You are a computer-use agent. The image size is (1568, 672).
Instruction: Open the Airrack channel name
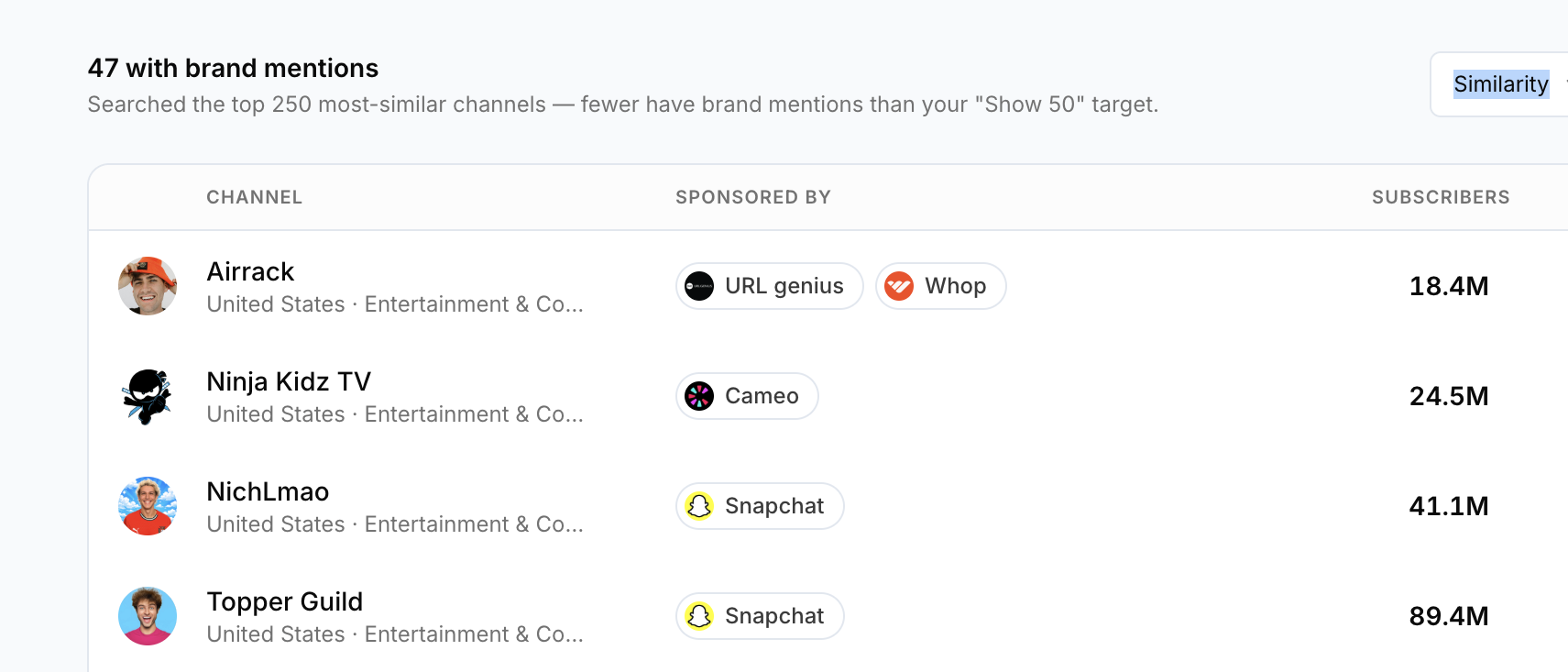tap(250, 271)
